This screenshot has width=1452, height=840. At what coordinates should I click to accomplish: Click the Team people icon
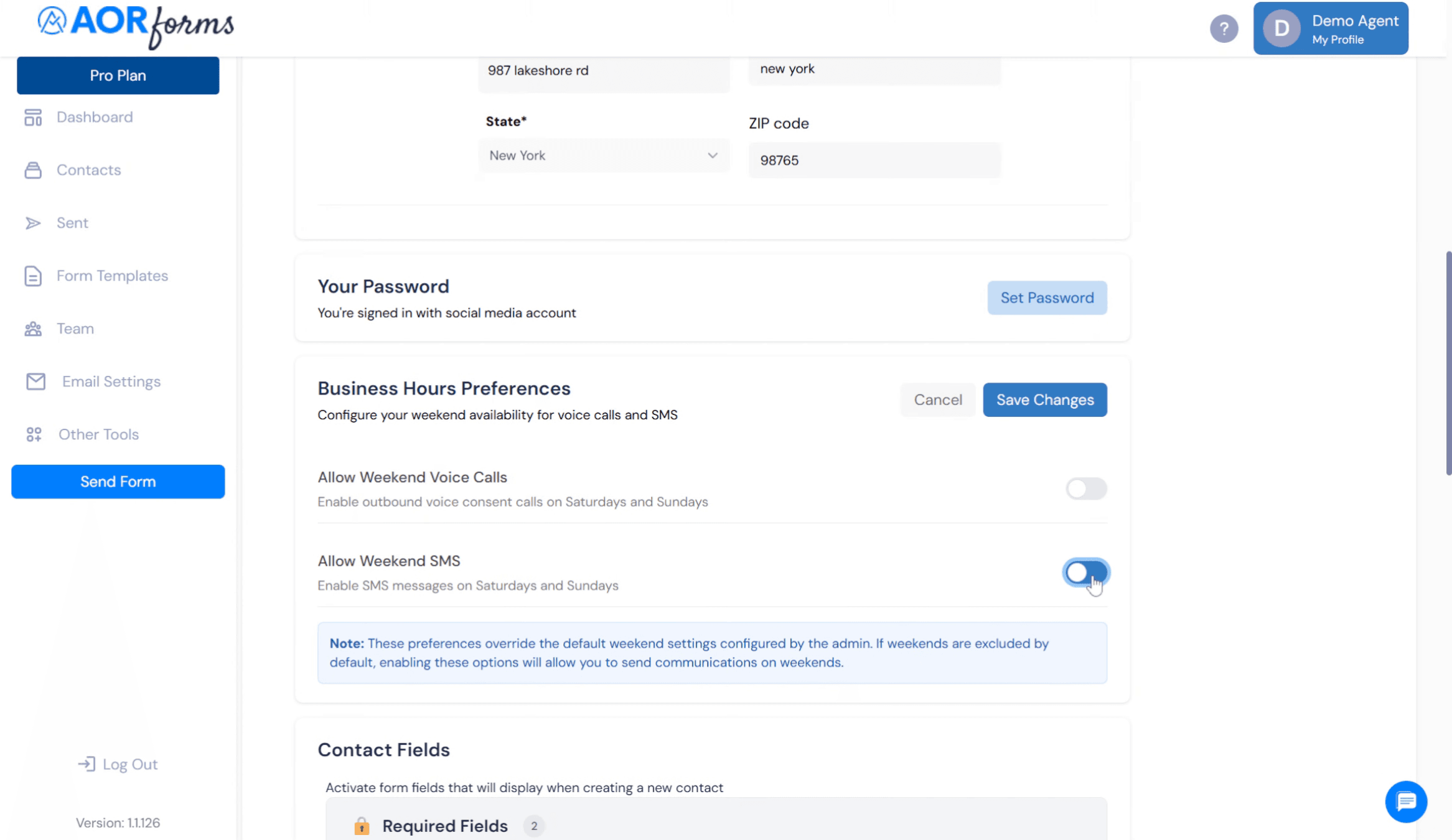[33, 329]
